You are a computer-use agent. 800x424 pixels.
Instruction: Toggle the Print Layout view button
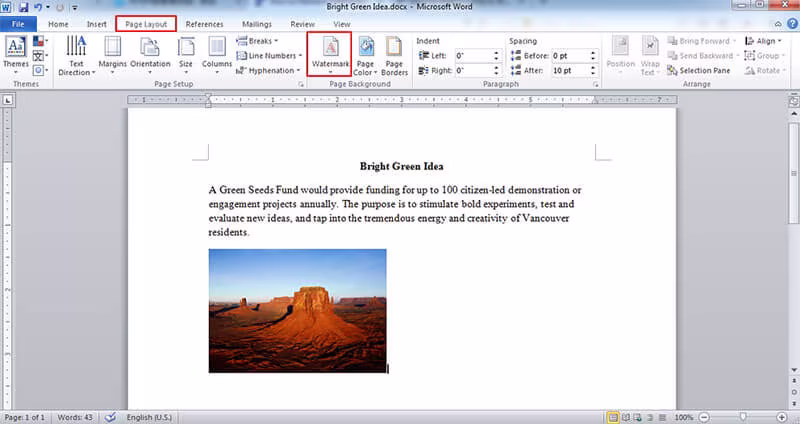point(613,417)
